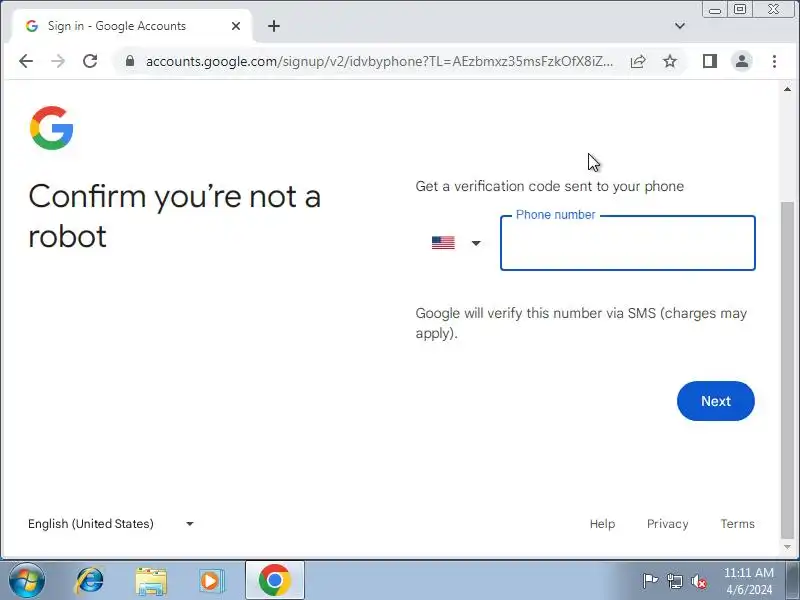
Task: Maximize the Chrome window
Action: 740,9
